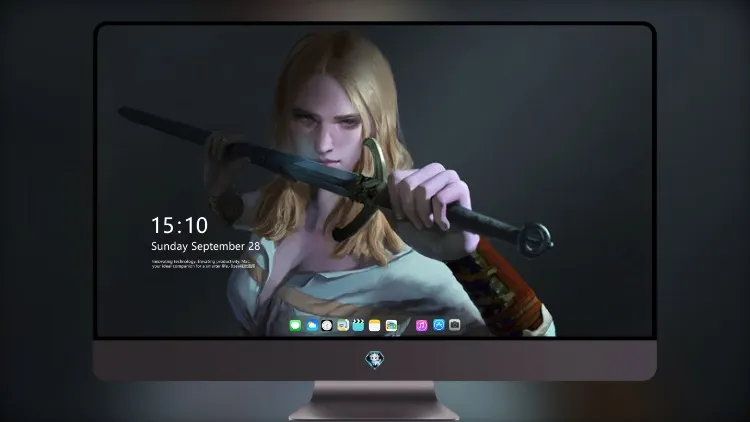Open the green Messages app in dock
The image size is (750, 422).
(x=295, y=326)
